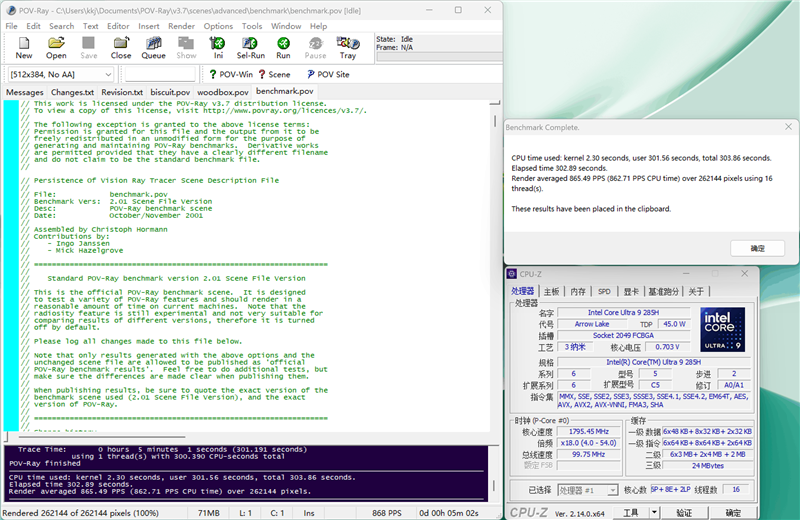Open the Window menu

[x=286, y=26]
